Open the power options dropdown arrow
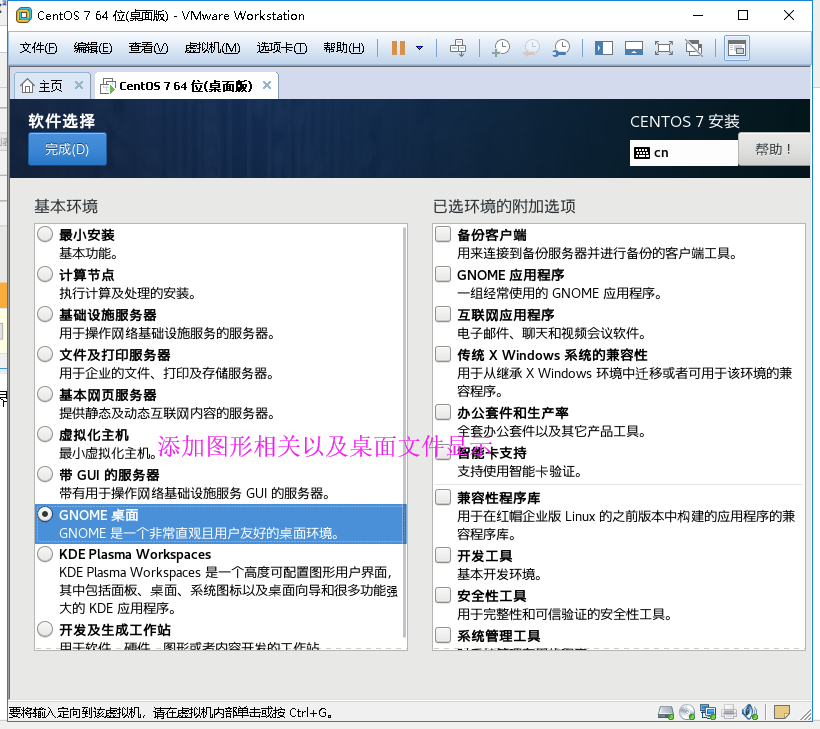This screenshot has width=820, height=729. tap(419, 48)
